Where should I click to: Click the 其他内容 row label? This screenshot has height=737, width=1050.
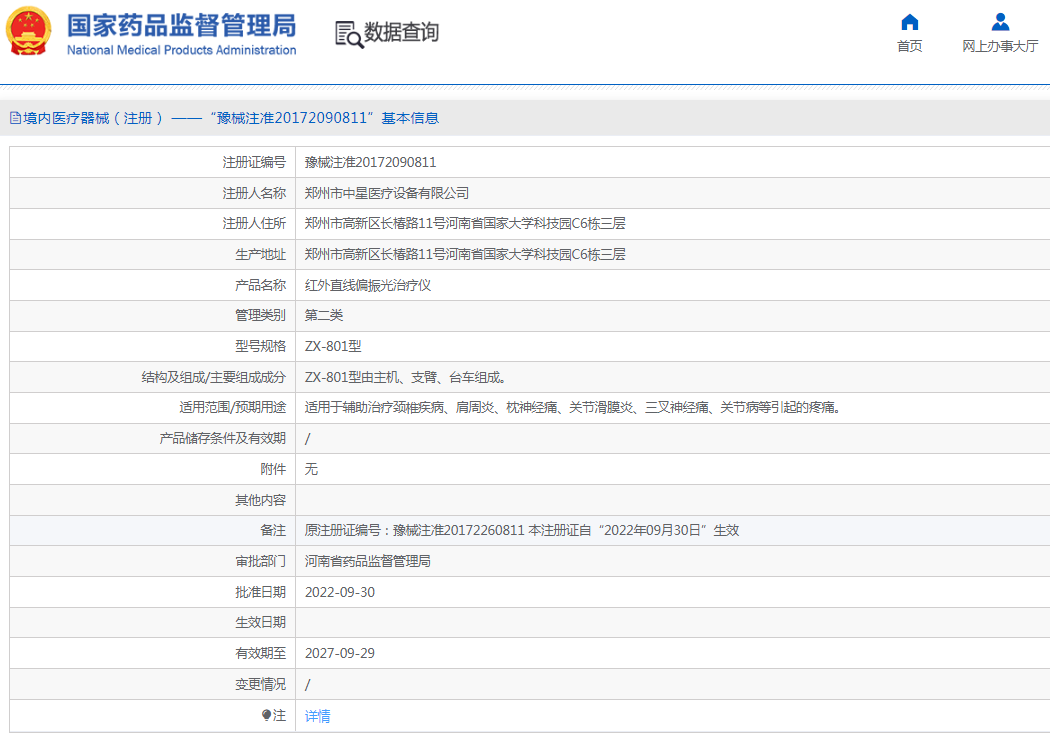260,500
